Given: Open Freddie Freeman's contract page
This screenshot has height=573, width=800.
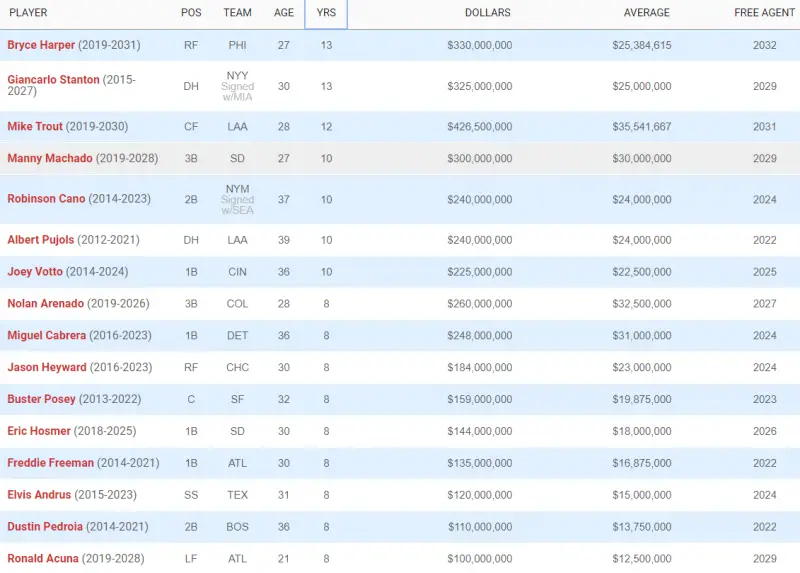Looking at the screenshot, I should 50,463.
